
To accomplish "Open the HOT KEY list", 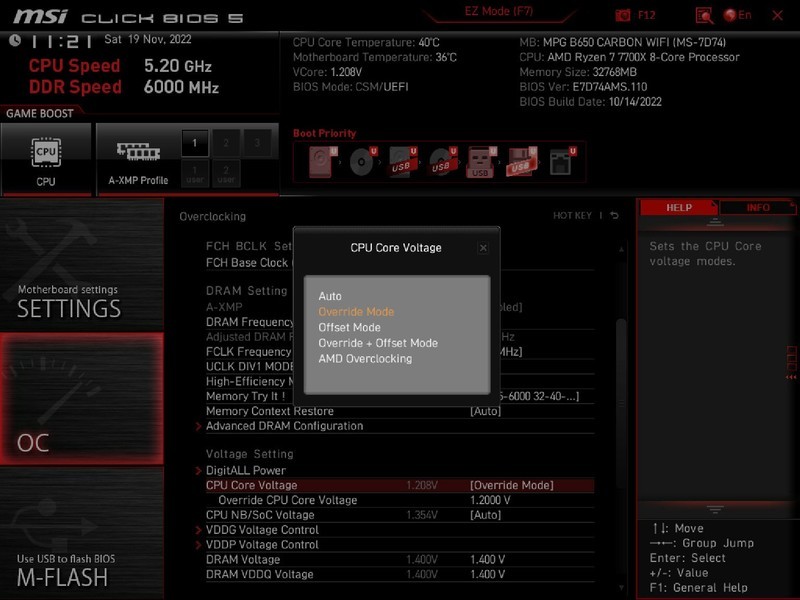I will click(x=572, y=216).
